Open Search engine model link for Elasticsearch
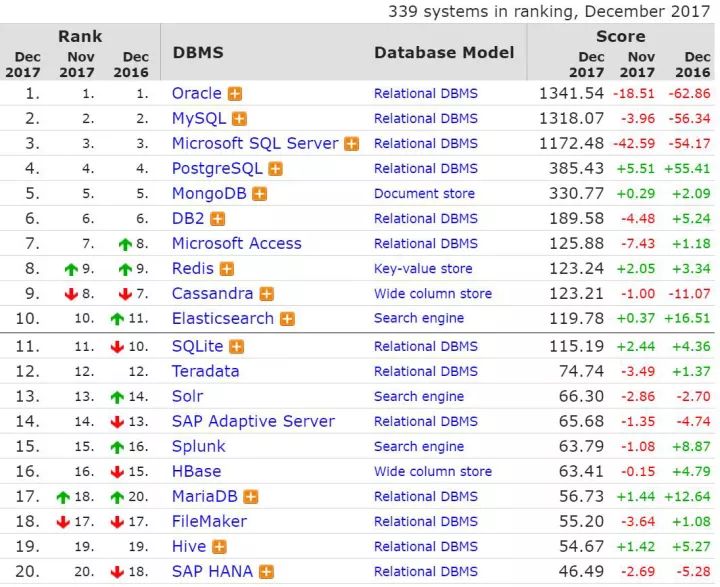The image size is (720, 587). 419,318
